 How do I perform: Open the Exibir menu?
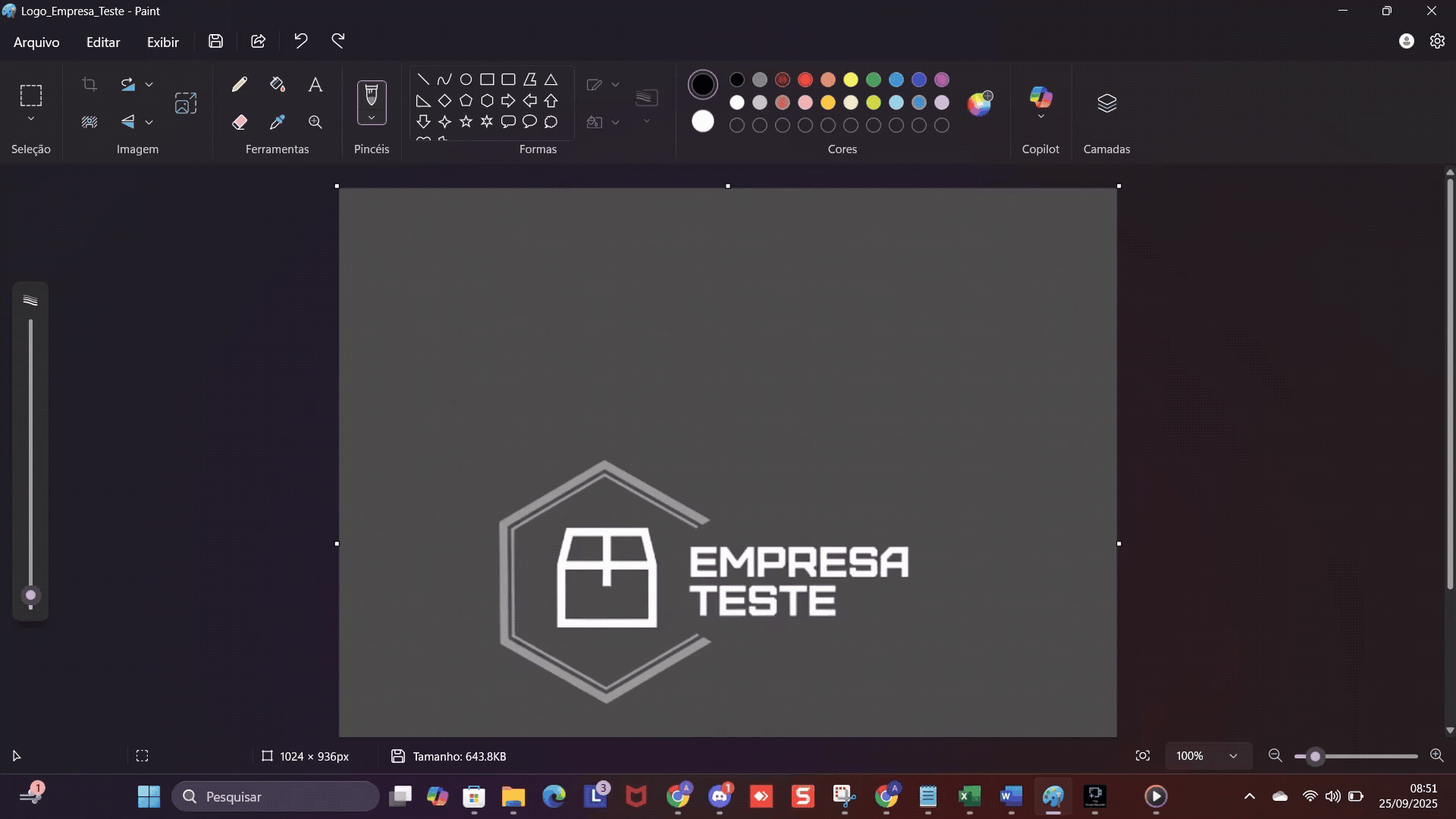[x=162, y=42]
